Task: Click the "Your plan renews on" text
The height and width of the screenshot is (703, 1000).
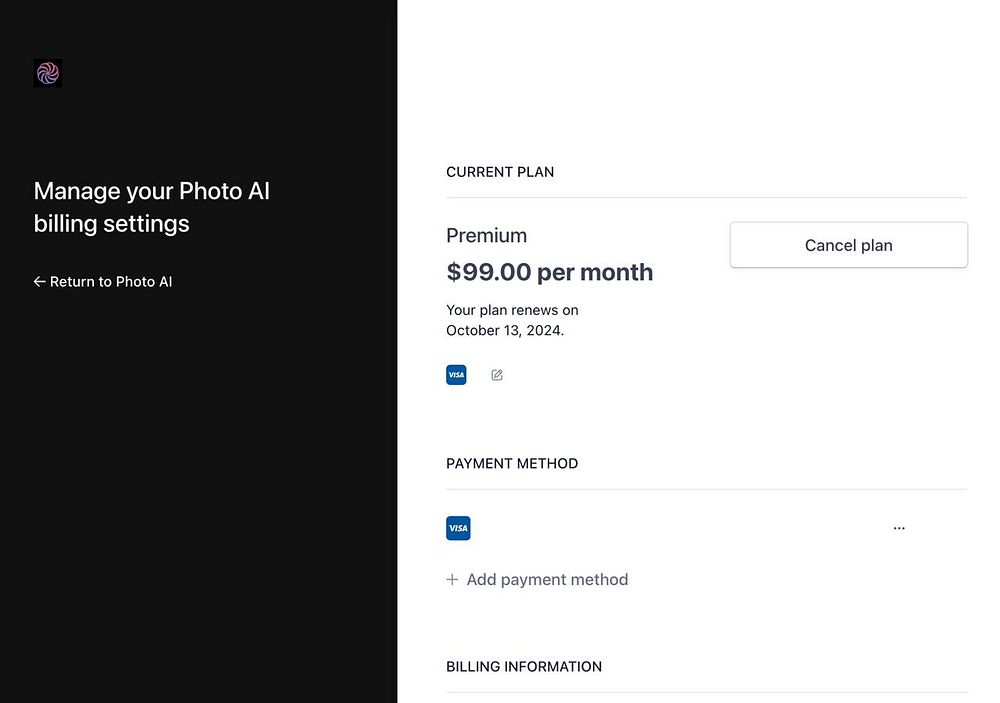Action: tap(512, 310)
